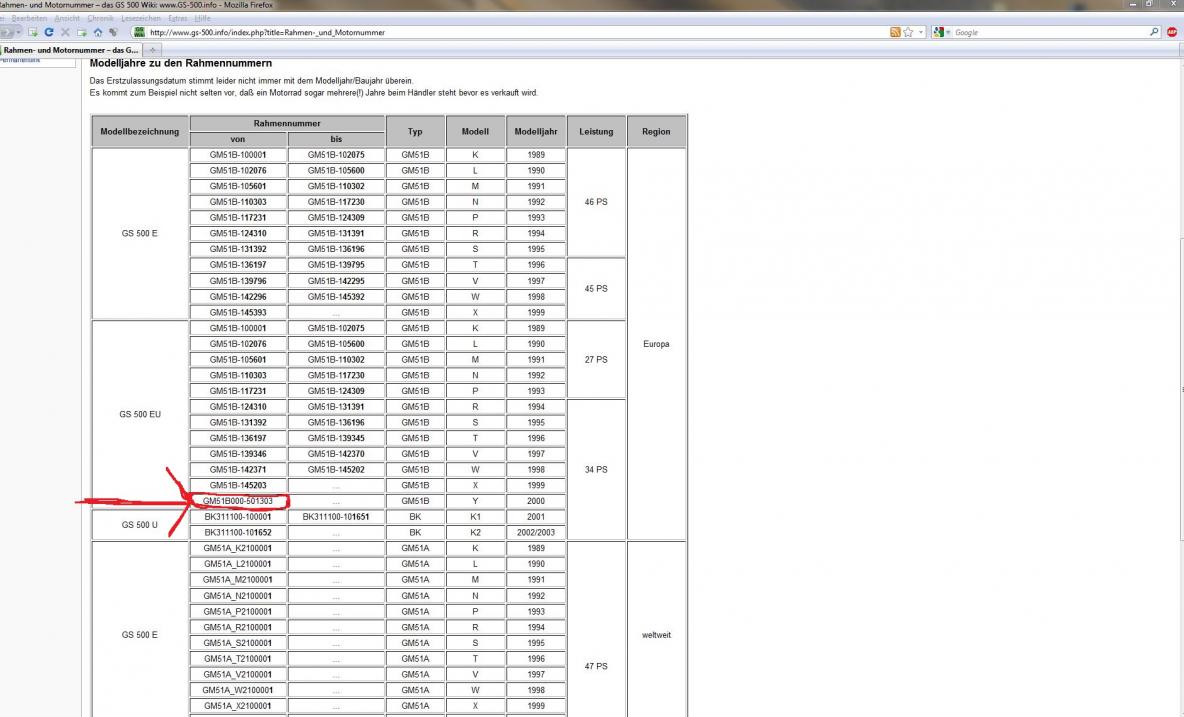Click into the address bar URL
Image resolution: width=1184 pixels, height=717 pixels.
click(500, 32)
